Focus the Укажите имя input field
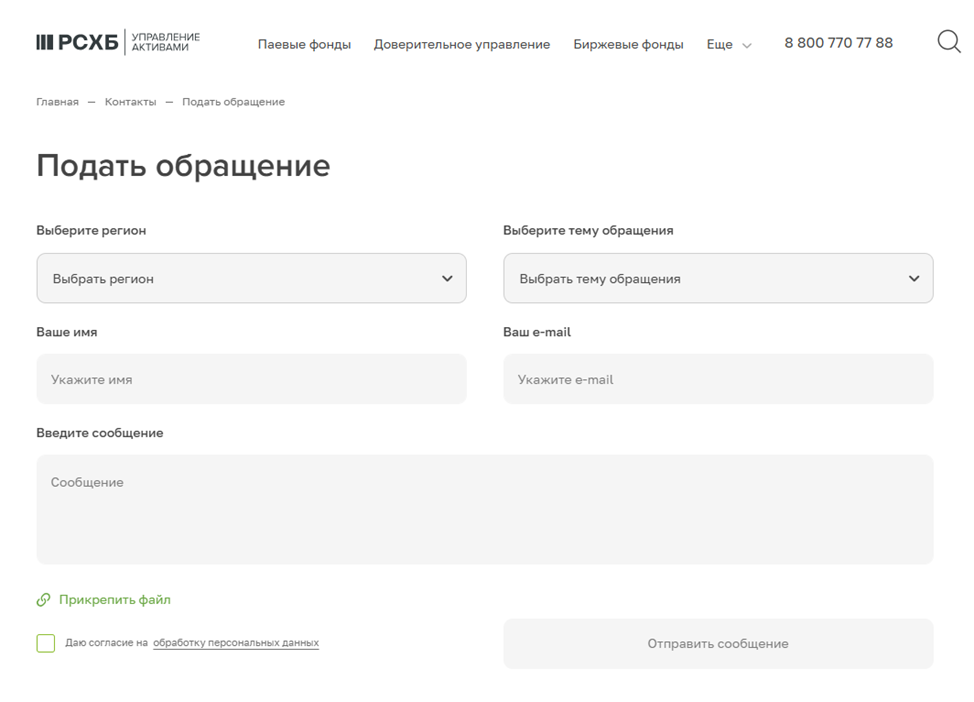The height and width of the screenshot is (702, 974). [x=251, y=380]
